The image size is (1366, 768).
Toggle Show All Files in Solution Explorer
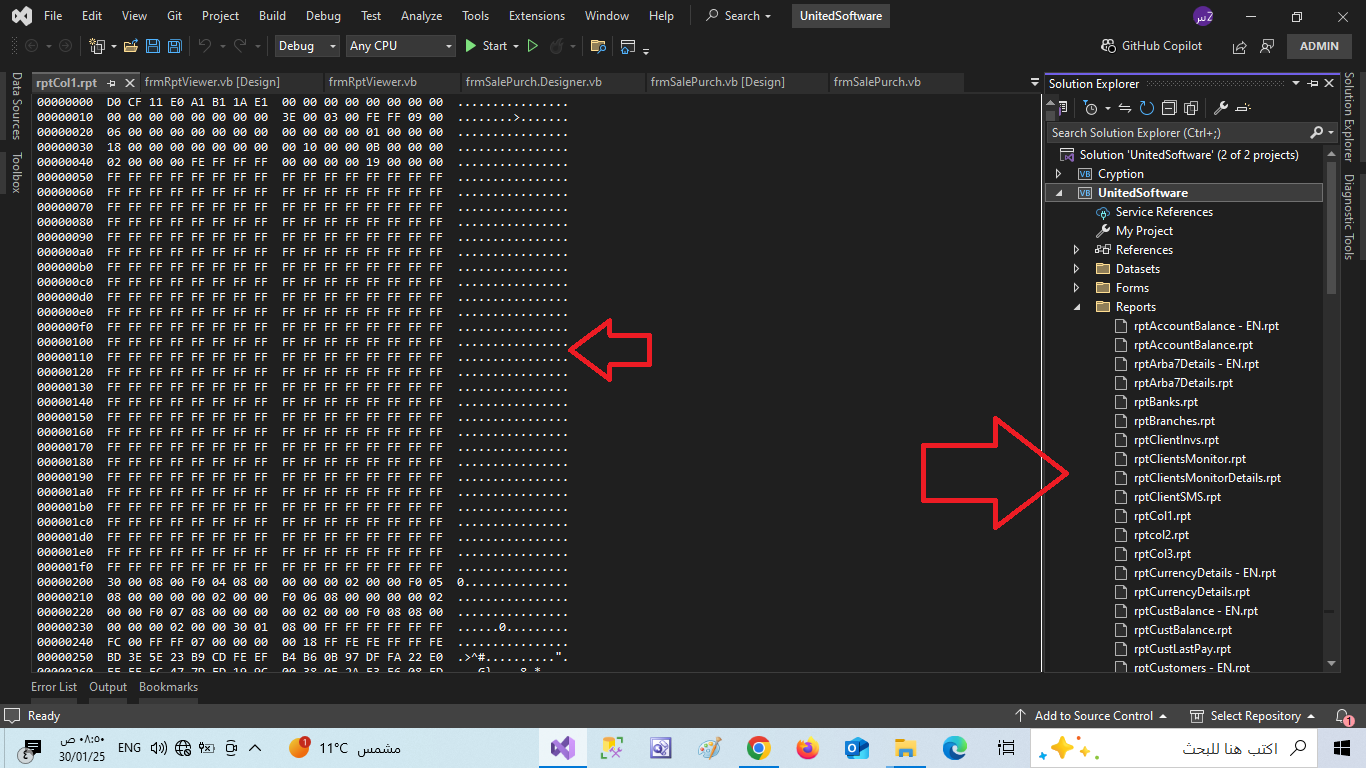(x=1191, y=108)
